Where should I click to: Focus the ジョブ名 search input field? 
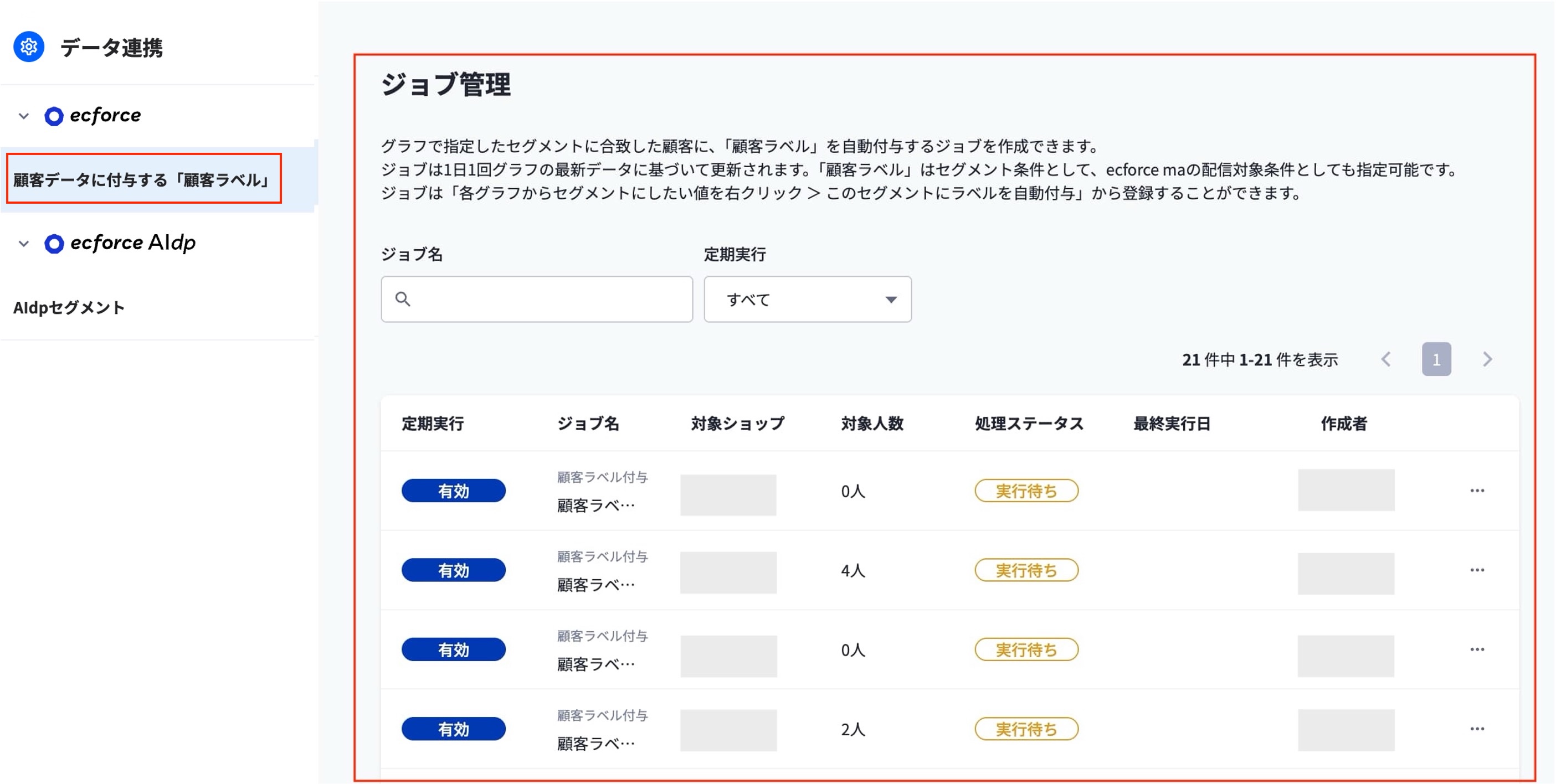coord(536,299)
